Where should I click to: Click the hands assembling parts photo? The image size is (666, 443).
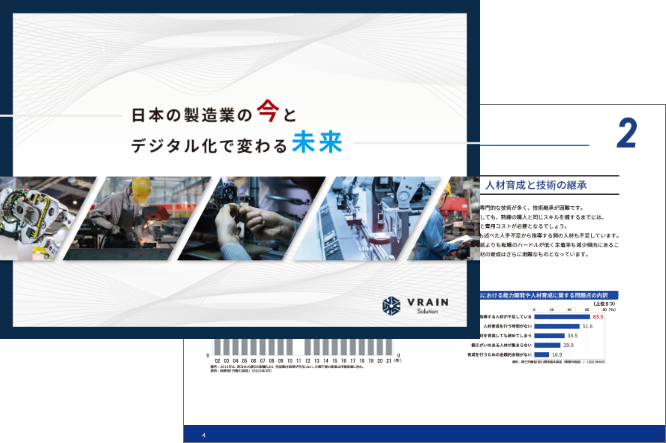point(251,218)
